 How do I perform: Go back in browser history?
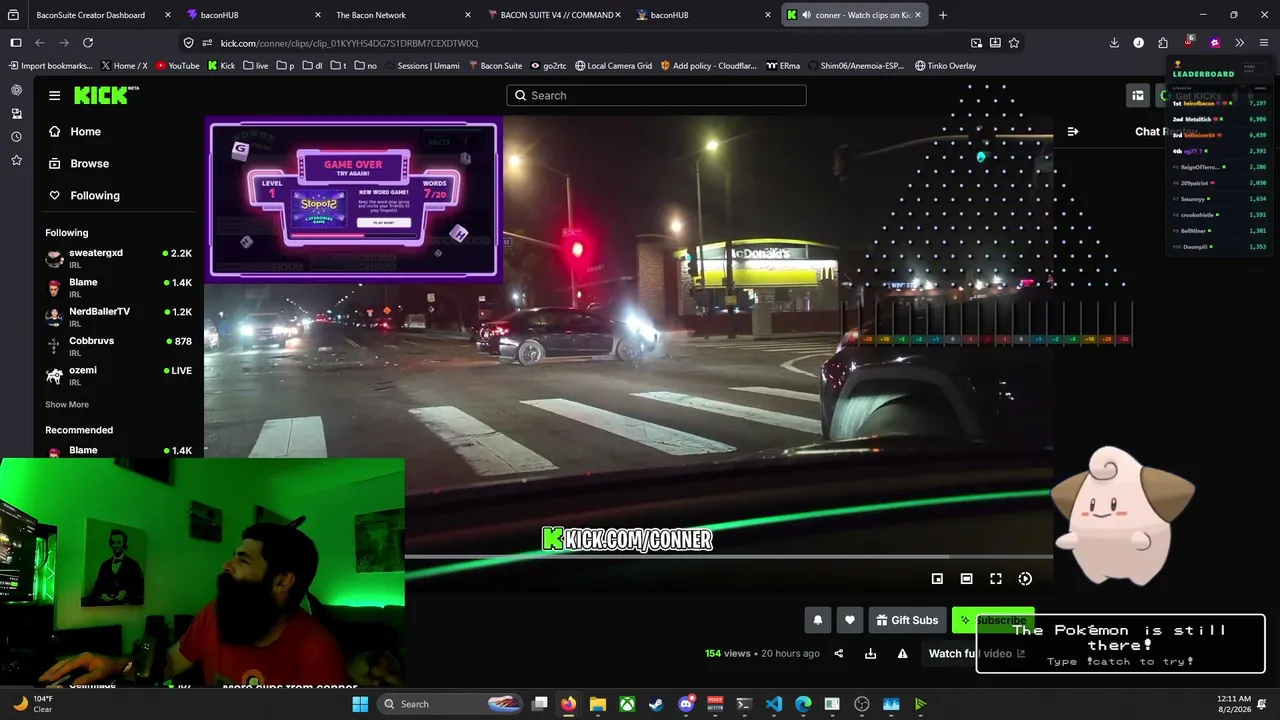(40, 43)
